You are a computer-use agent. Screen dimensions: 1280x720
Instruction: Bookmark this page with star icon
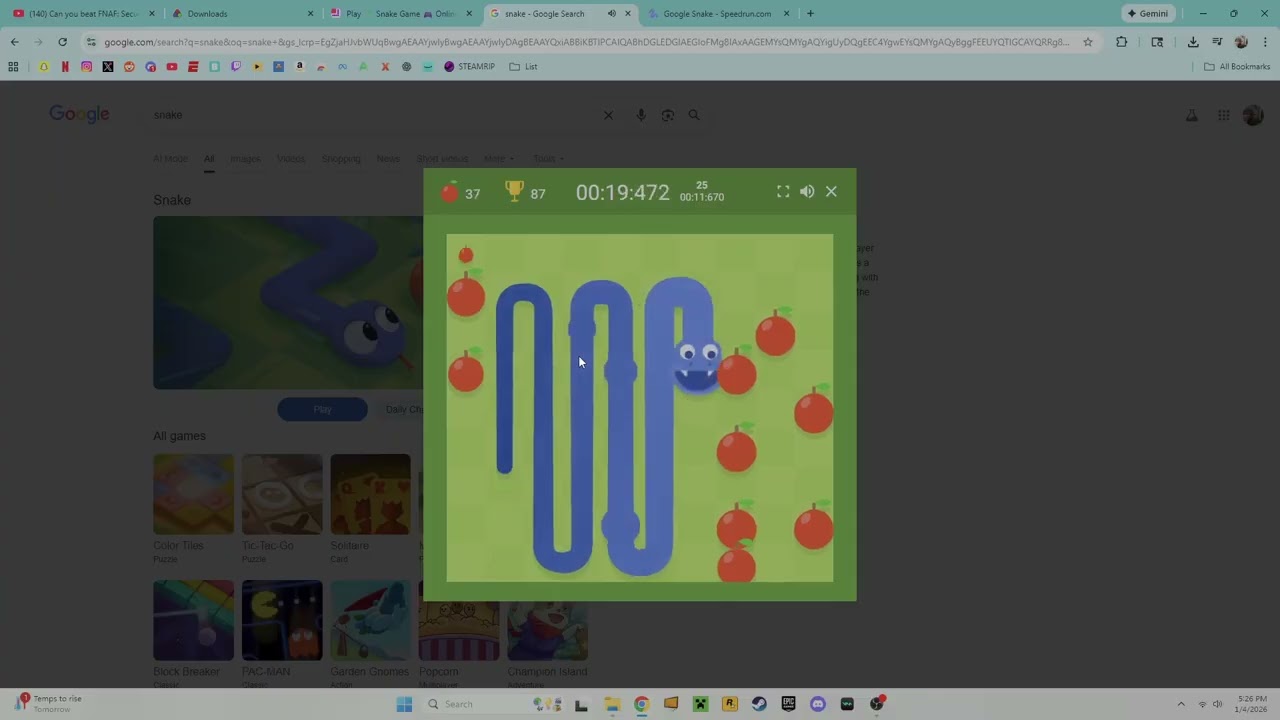click(x=1088, y=42)
